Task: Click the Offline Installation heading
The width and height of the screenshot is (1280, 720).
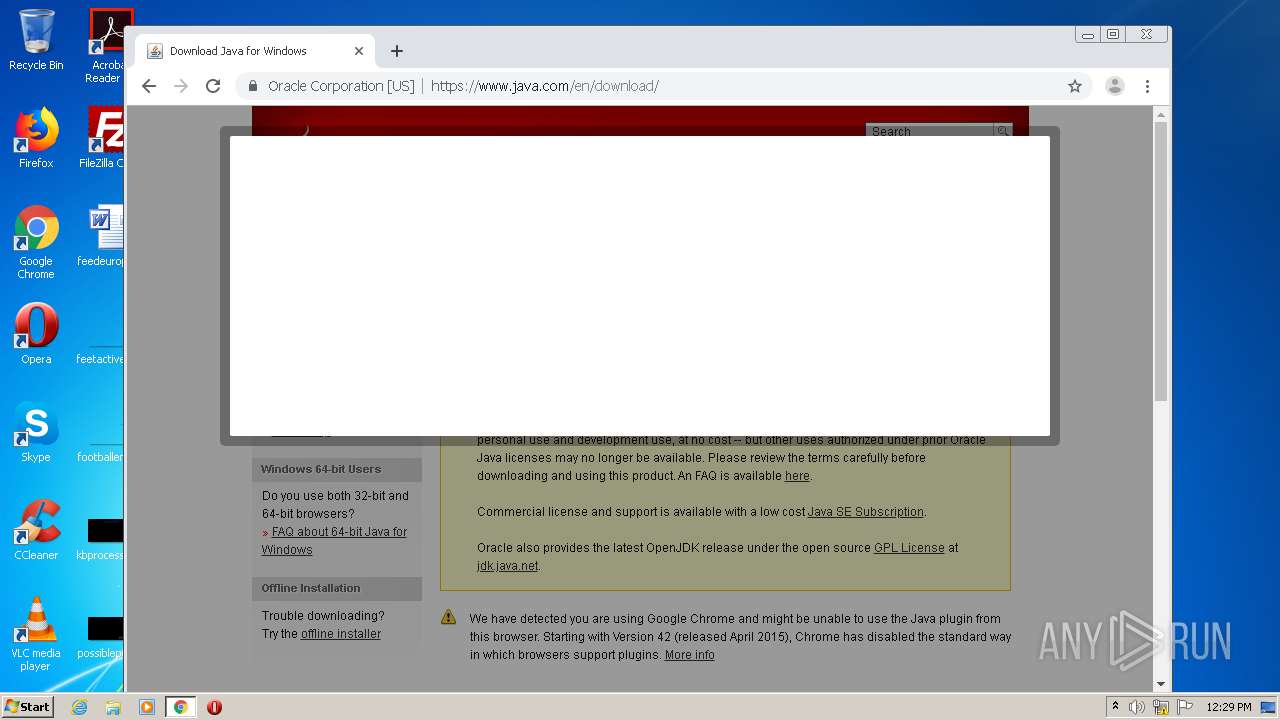Action: (311, 588)
